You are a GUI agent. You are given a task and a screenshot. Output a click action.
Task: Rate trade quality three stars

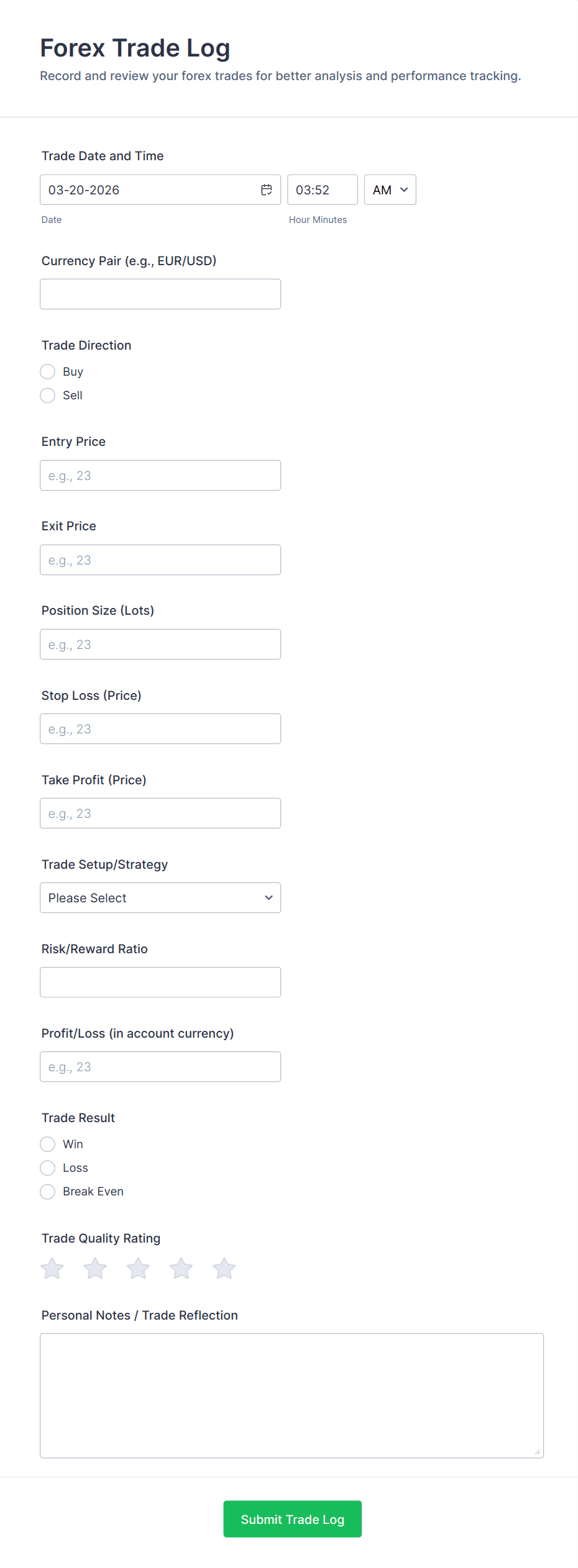(x=138, y=1268)
